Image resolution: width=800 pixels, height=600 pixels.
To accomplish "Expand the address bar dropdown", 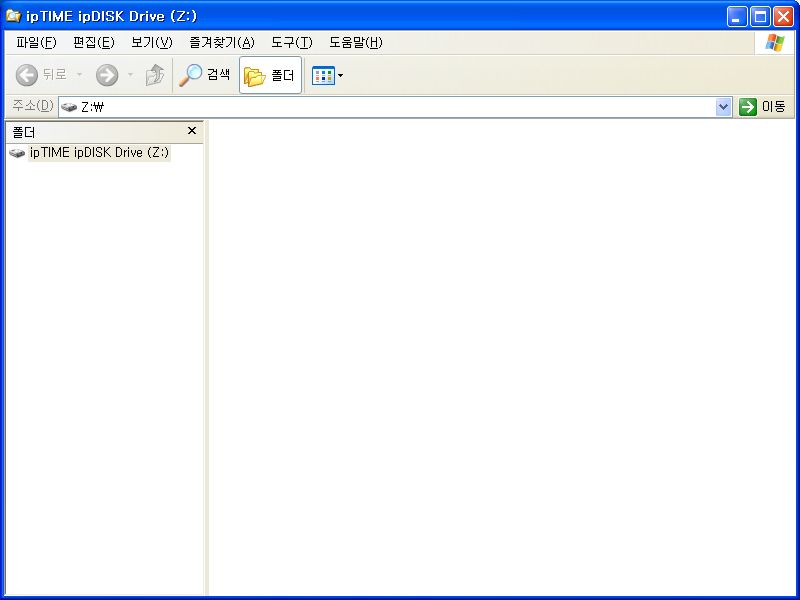I will click(723, 107).
